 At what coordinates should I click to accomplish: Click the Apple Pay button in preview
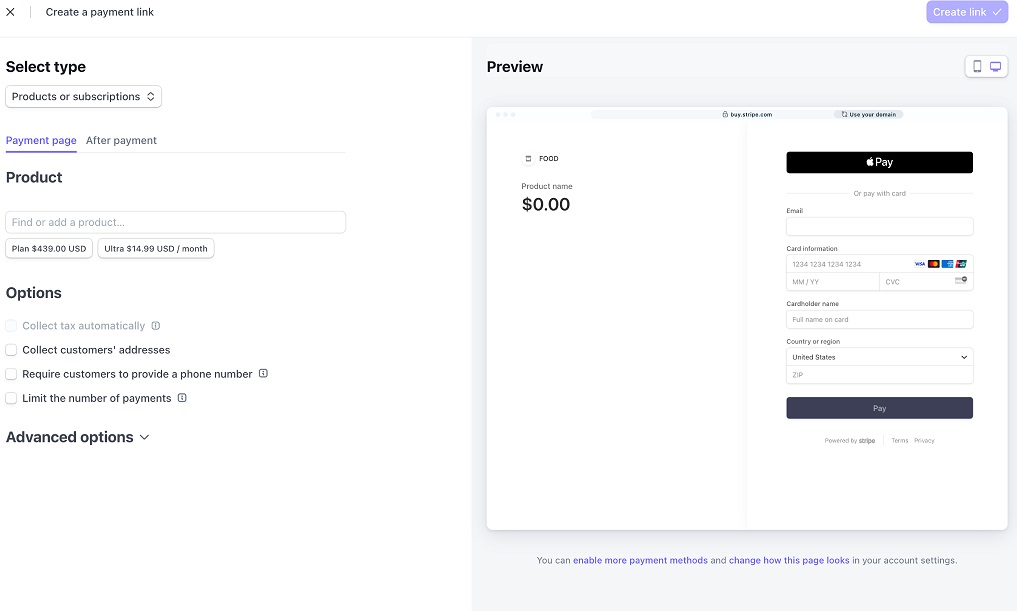879,162
